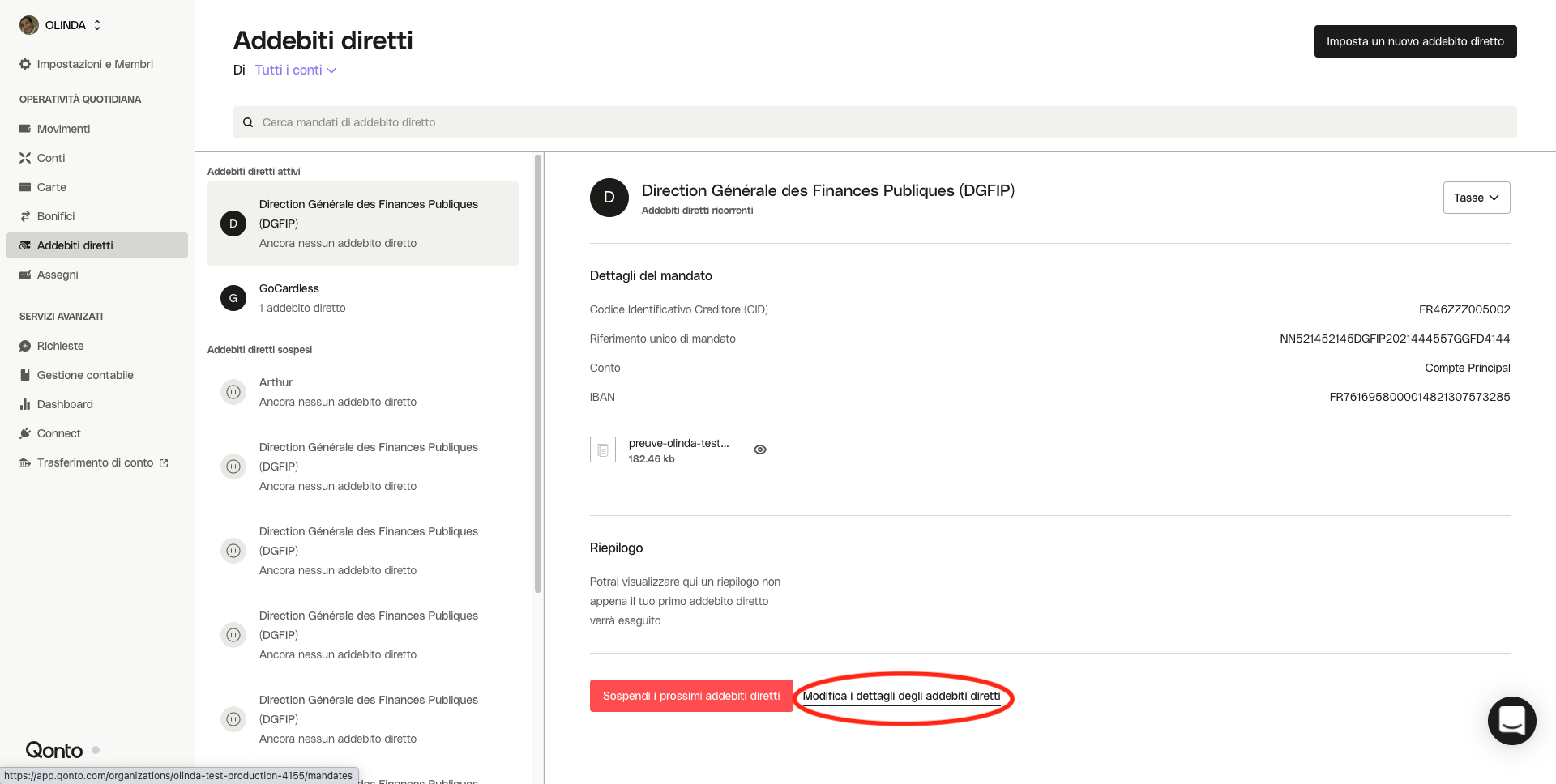Click the Bonifici transfer arrows icon

click(x=25, y=216)
